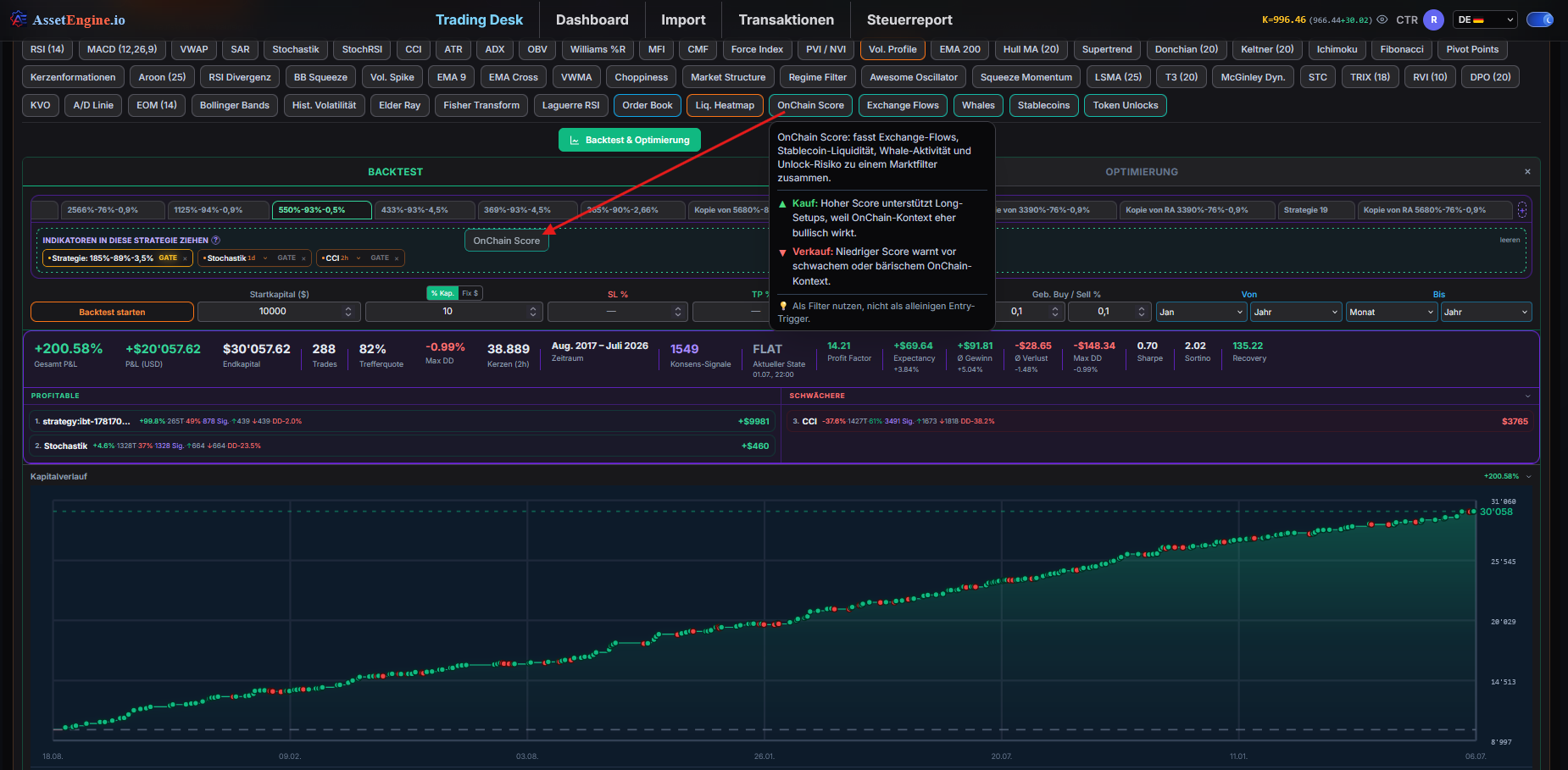Select strategy tab 1125%-94%-0,9%

tap(218, 210)
